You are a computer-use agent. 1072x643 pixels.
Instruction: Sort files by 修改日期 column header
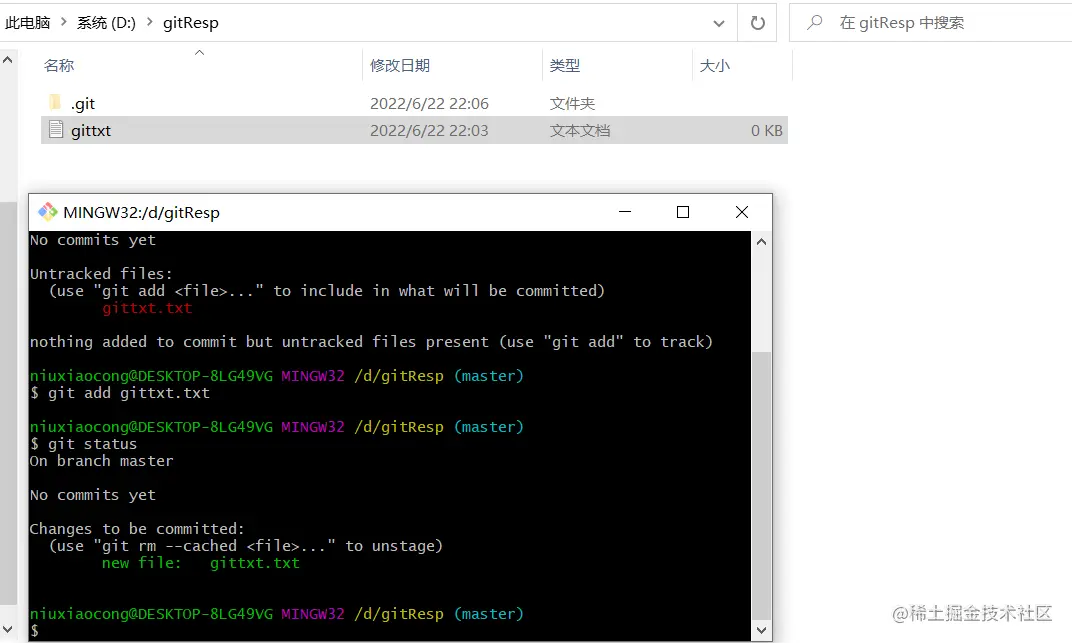(x=400, y=66)
